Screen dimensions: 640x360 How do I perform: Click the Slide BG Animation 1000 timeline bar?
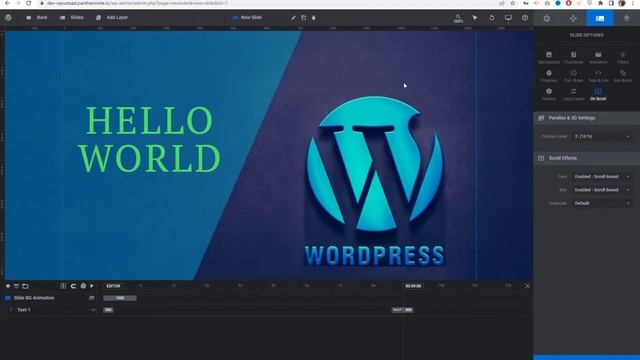(x=120, y=298)
